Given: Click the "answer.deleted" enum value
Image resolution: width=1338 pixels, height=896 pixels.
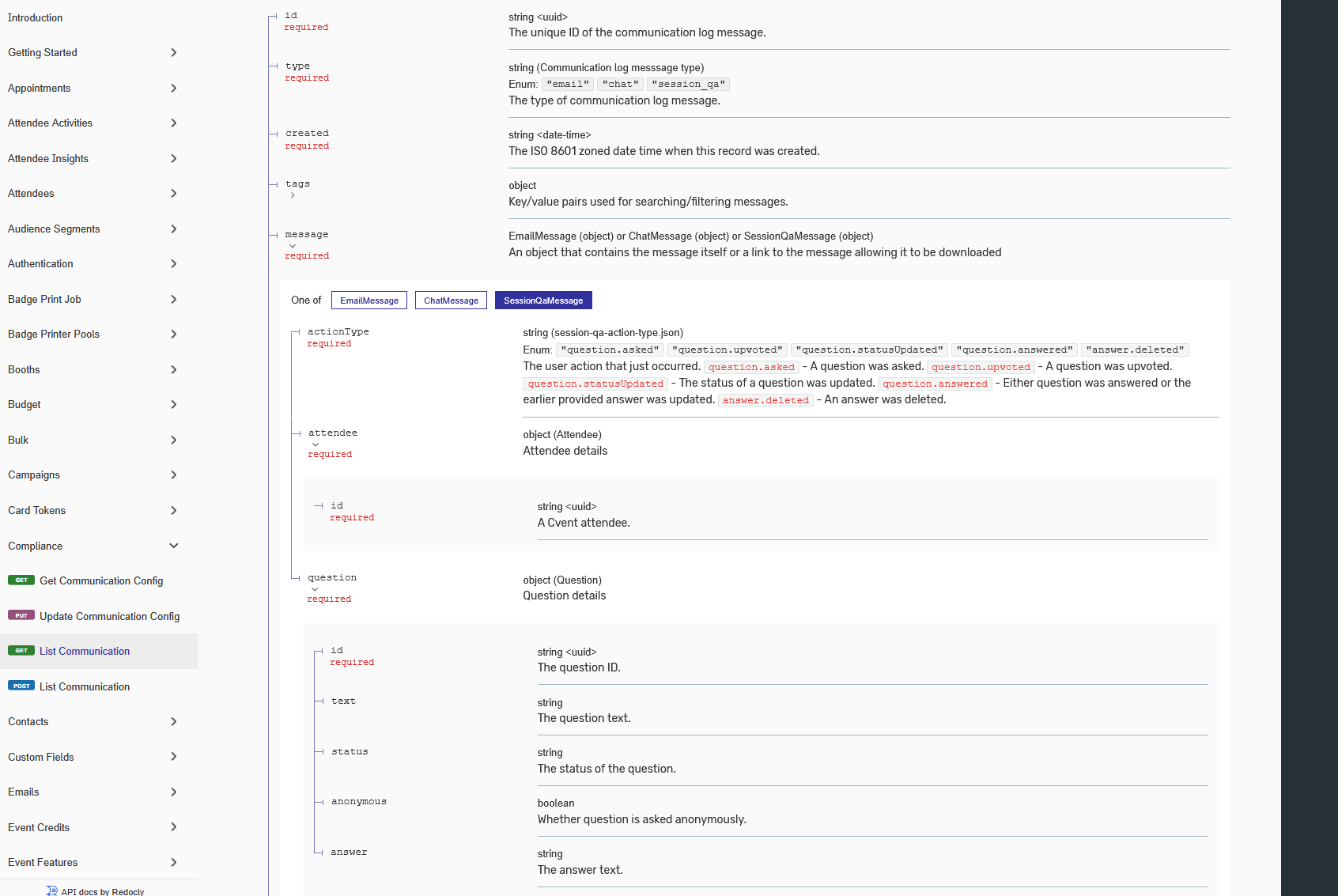Looking at the screenshot, I should coord(1135,350).
